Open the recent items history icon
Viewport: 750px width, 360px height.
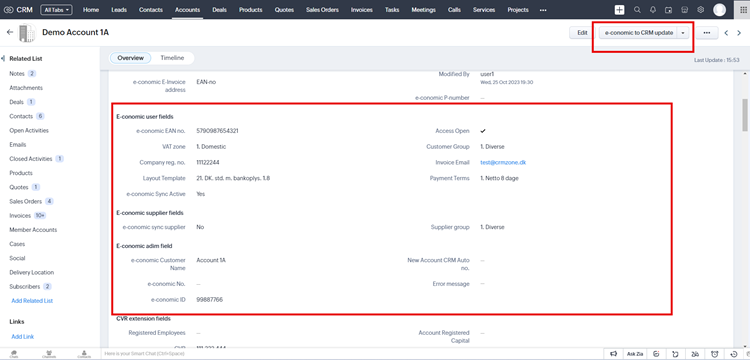(x=734, y=354)
